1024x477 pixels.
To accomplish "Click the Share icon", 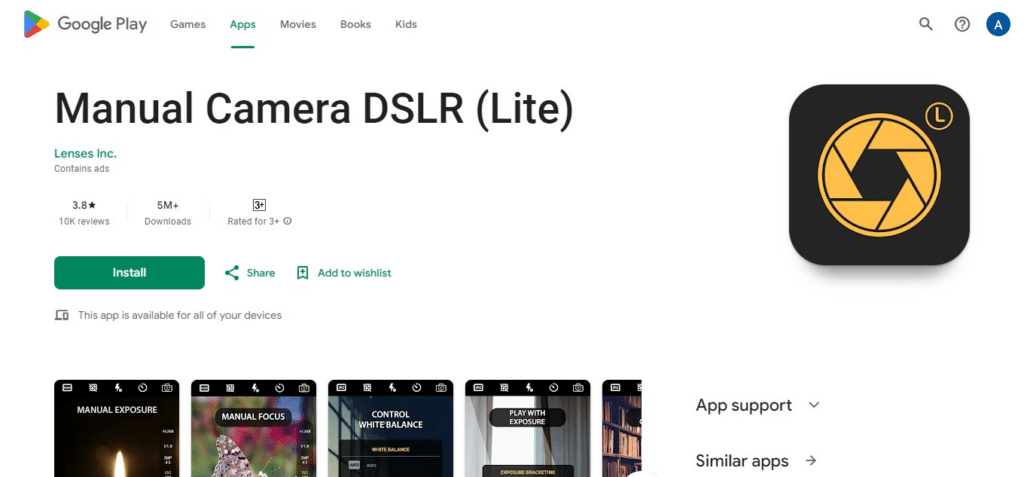I will tap(232, 273).
